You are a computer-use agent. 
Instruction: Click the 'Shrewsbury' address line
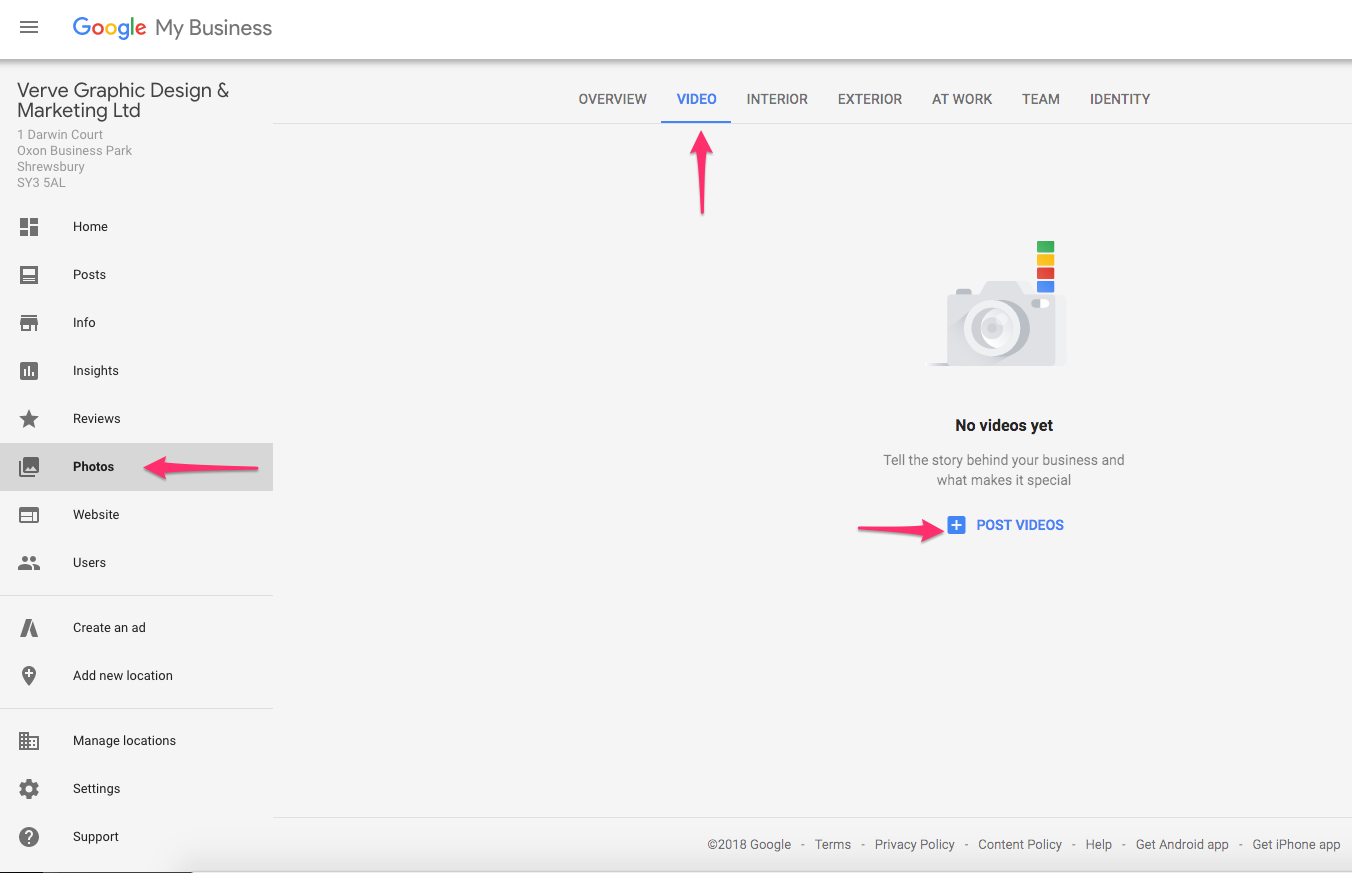(x=51, y=167)
